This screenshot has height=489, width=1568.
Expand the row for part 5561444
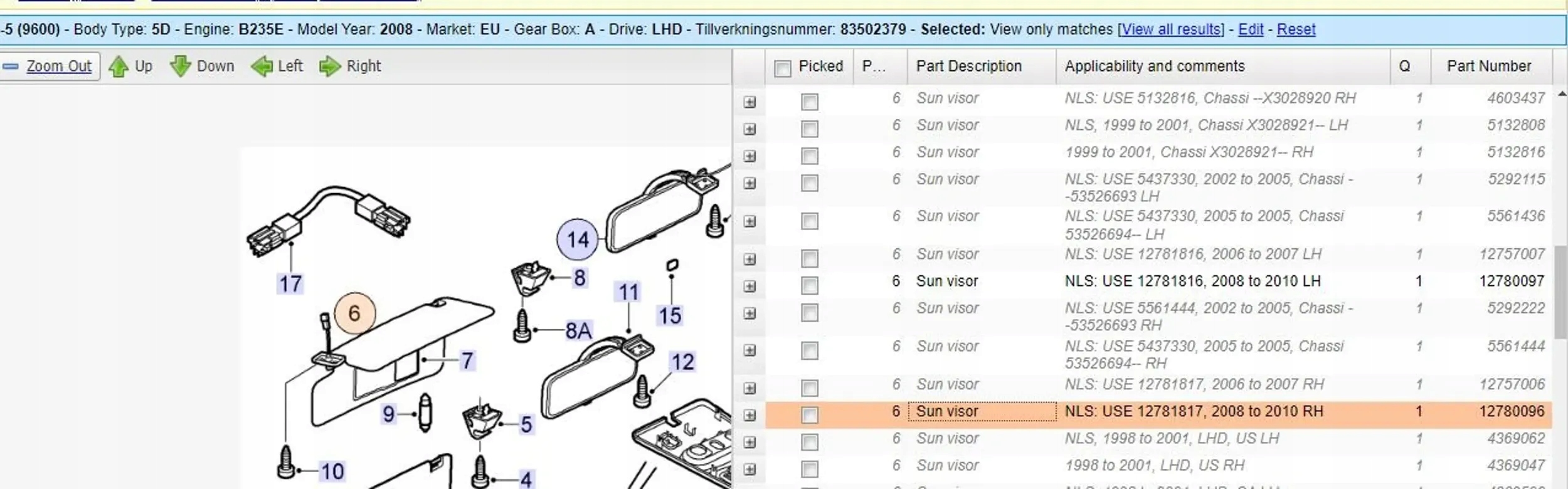[x=750, y=350]
